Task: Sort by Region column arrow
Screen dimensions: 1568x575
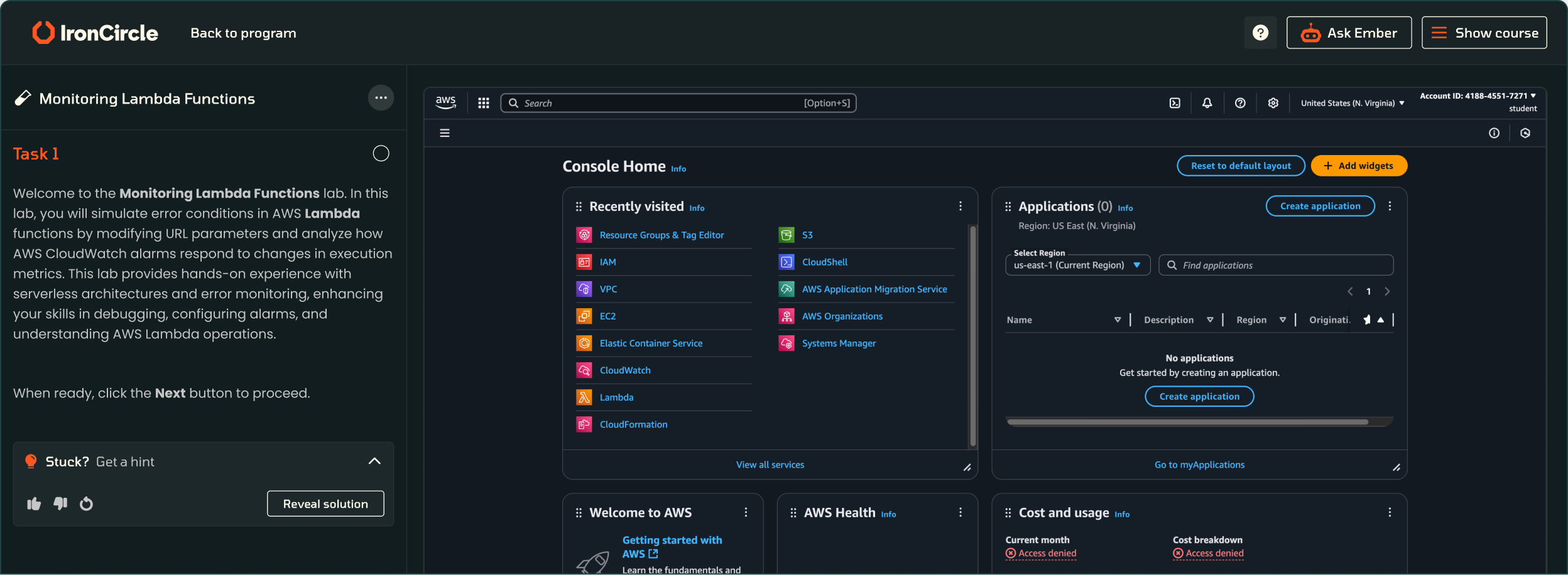Action: coord(1283,320)
